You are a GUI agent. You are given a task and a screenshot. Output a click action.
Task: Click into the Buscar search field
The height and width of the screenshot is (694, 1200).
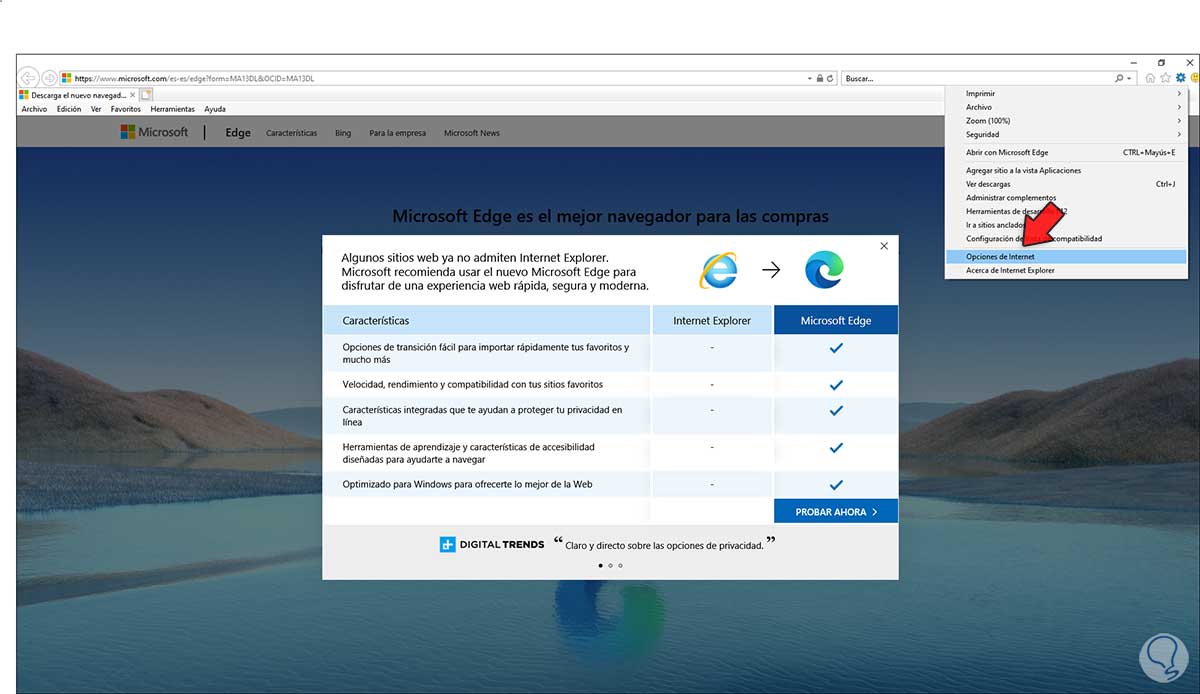(977, 78)
